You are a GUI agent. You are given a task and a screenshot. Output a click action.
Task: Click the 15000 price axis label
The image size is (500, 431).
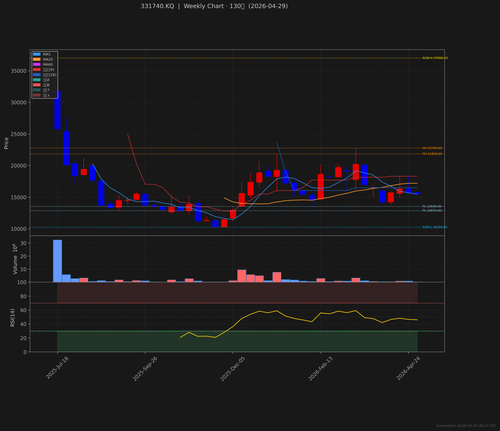pyautogui.click(x=18, y=197)
